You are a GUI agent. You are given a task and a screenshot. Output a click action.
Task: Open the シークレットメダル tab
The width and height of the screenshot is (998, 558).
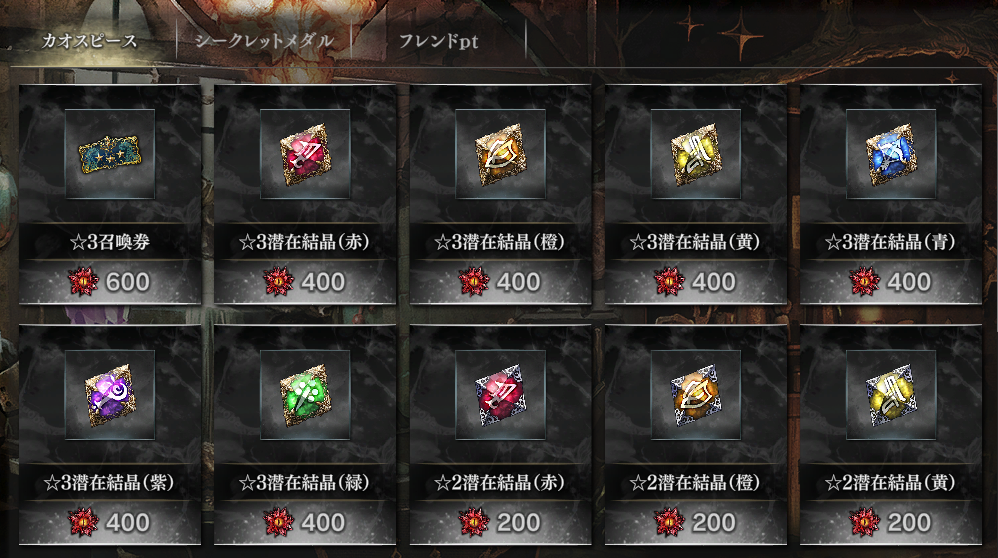264,41
